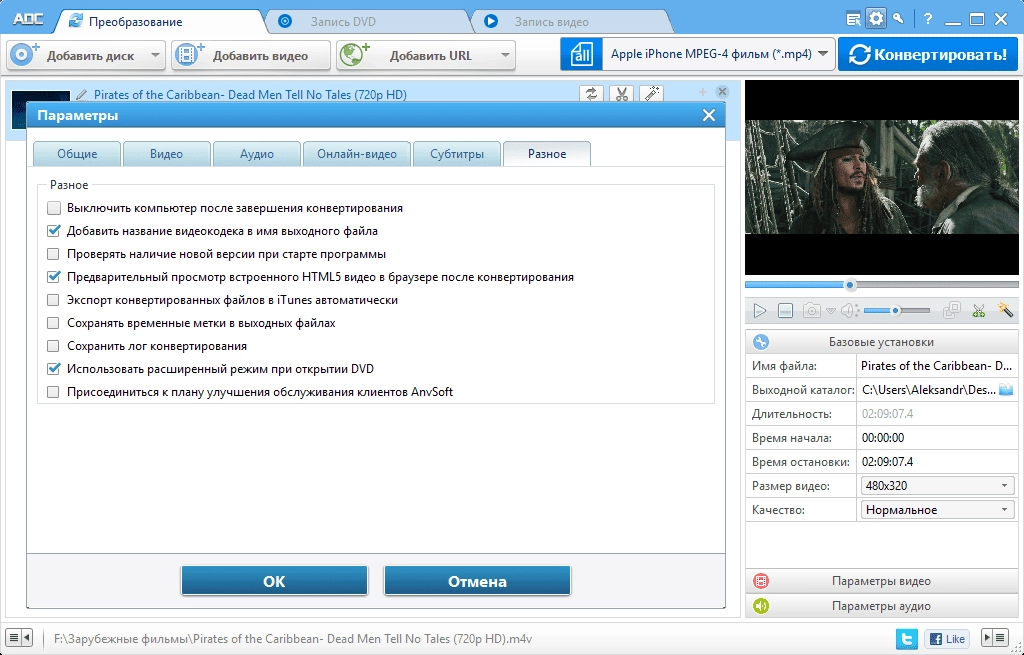Click the Время начала 00:00:00 field
The image size is (1024, 655).
coord(936,438)
